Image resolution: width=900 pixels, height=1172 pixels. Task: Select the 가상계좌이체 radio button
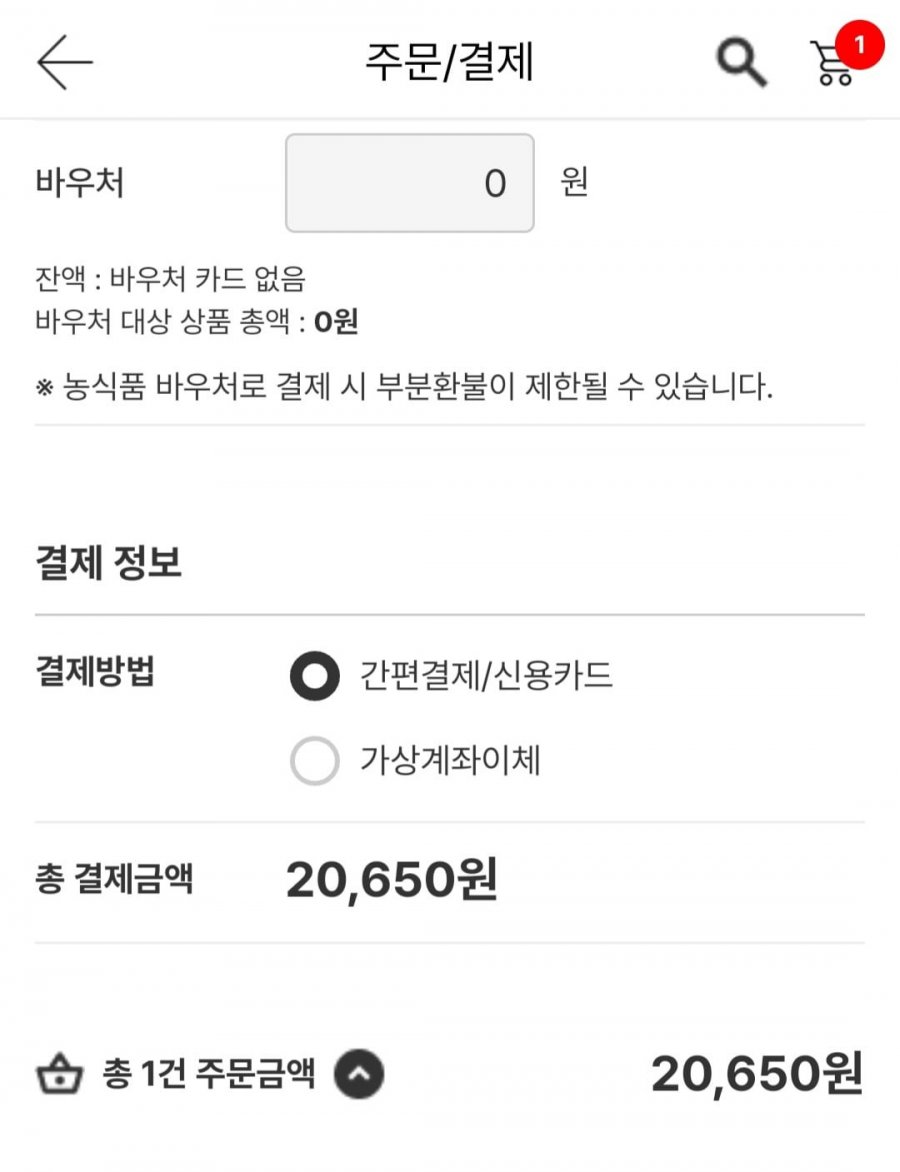(314, 762)
